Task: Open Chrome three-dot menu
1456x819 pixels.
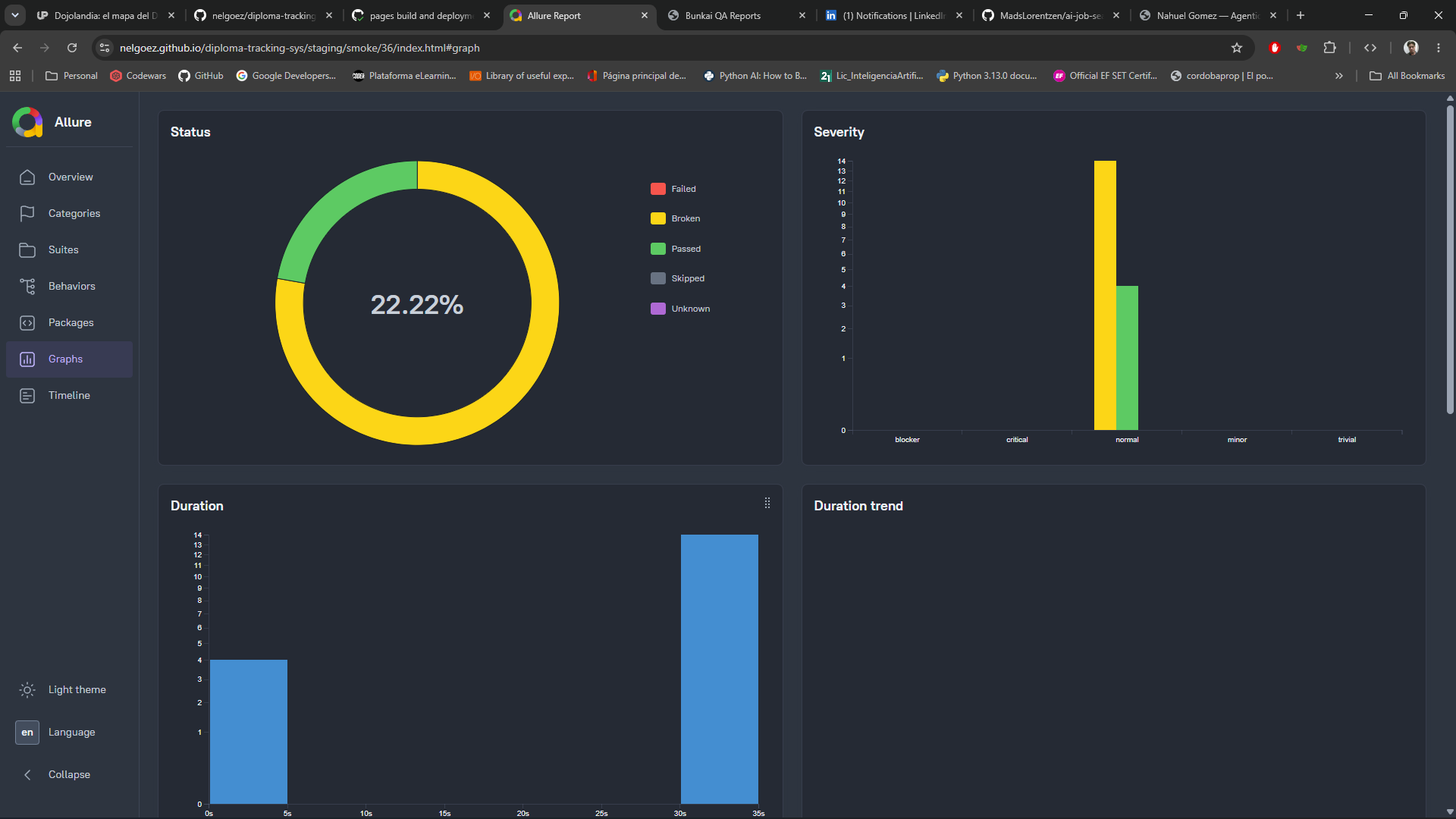Action: pos(1439,48)
